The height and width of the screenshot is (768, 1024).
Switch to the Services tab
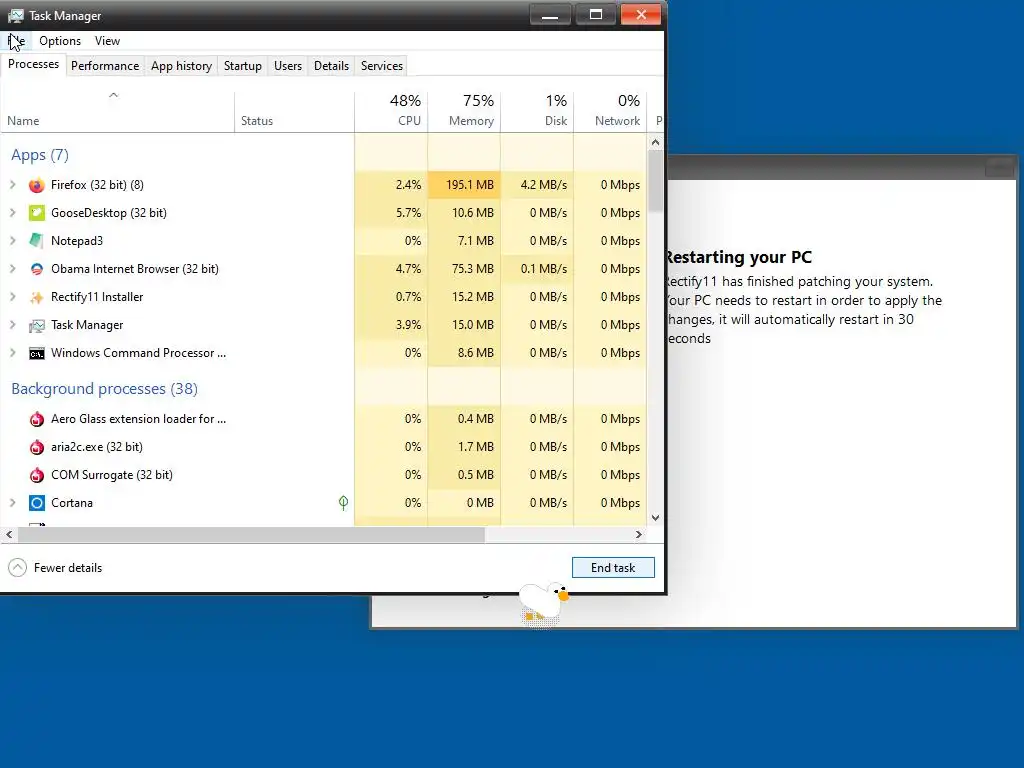382,66
